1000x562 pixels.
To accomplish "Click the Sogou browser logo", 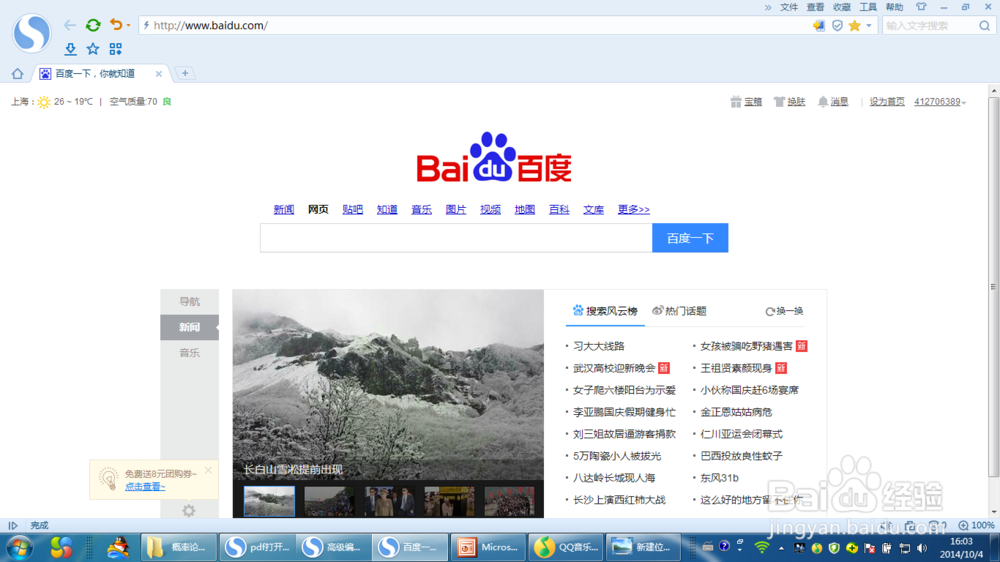I will pyautogui.click(x=31, y=33).
